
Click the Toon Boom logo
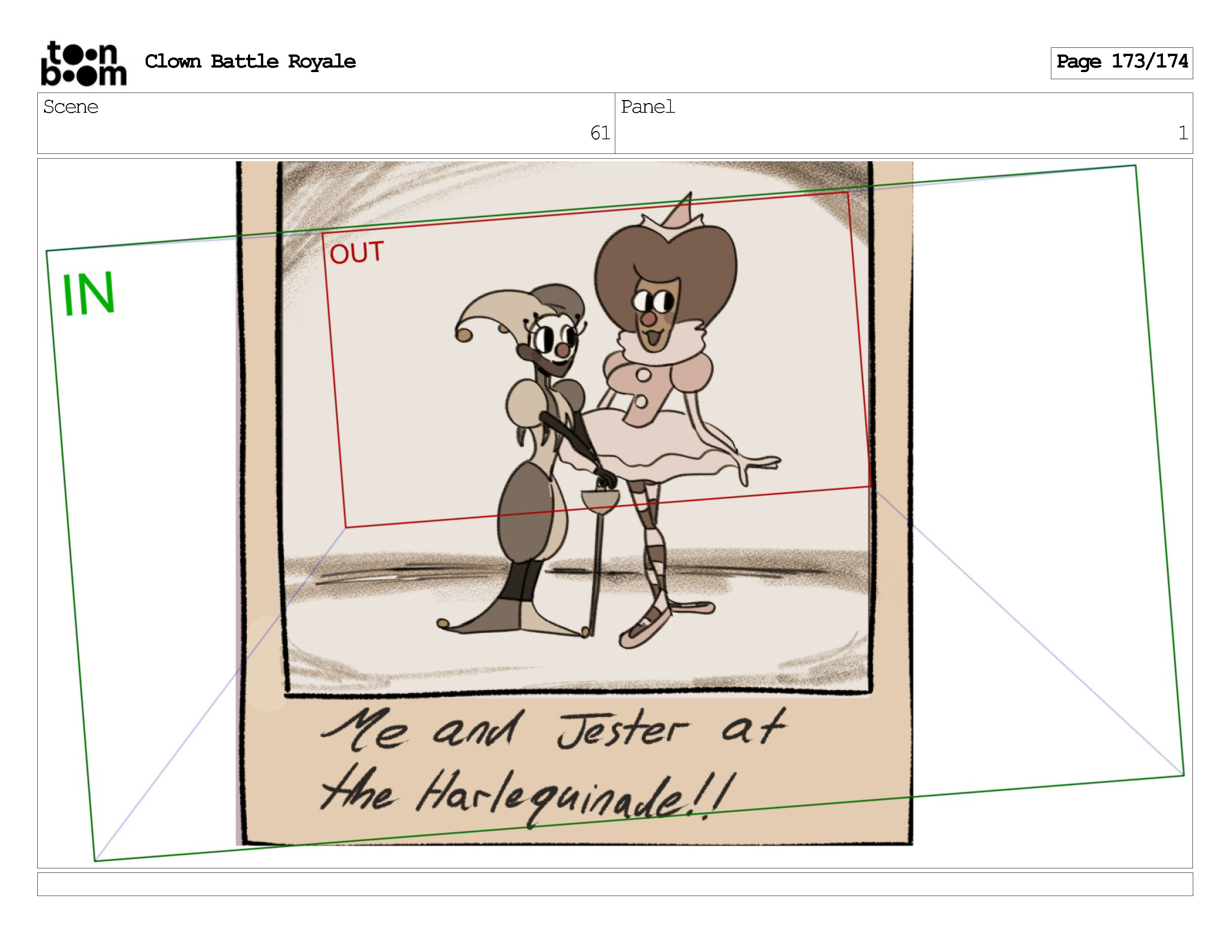[x=84, y=63]
